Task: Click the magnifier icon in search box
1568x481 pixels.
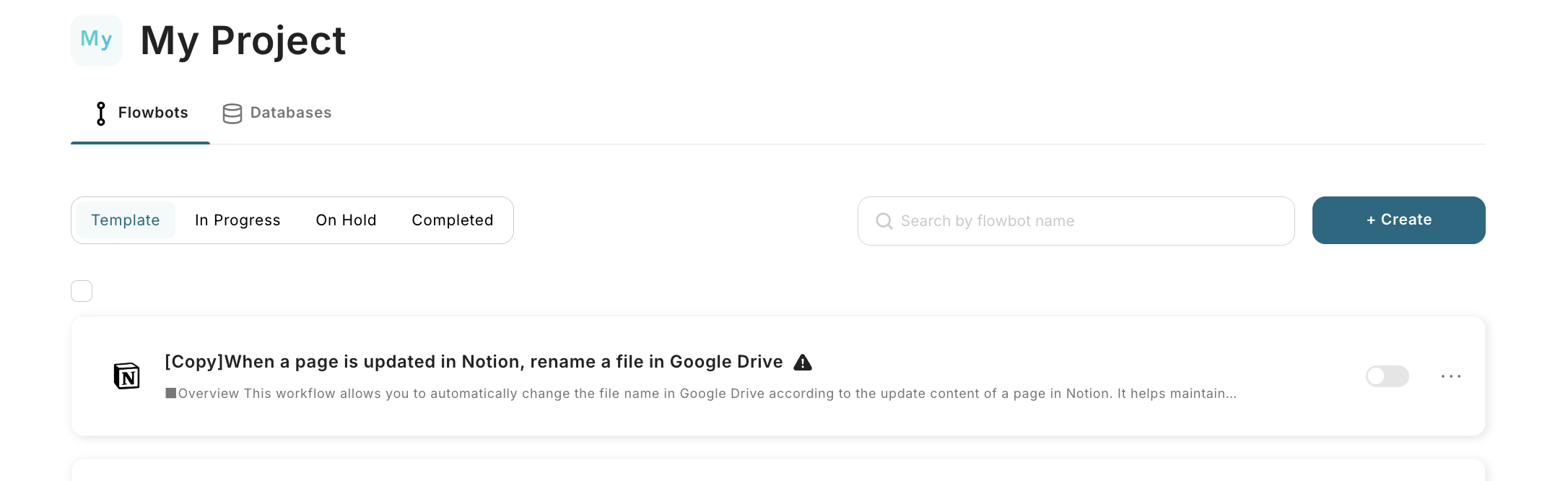Action: coord(884,221)
